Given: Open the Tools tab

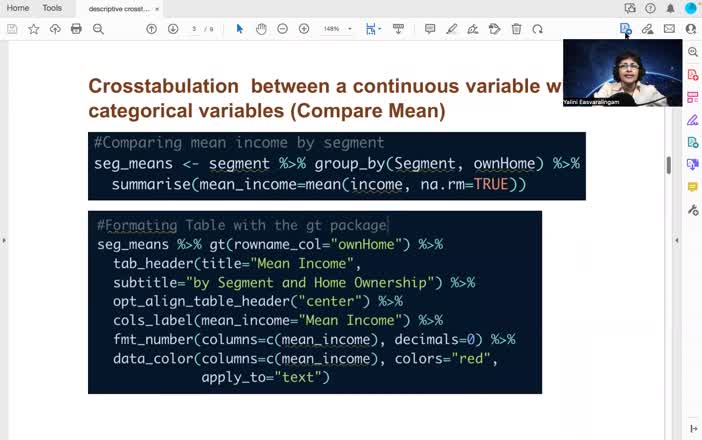Looking at the screenshot, I should pyautogui.click(x=52, y=8).
